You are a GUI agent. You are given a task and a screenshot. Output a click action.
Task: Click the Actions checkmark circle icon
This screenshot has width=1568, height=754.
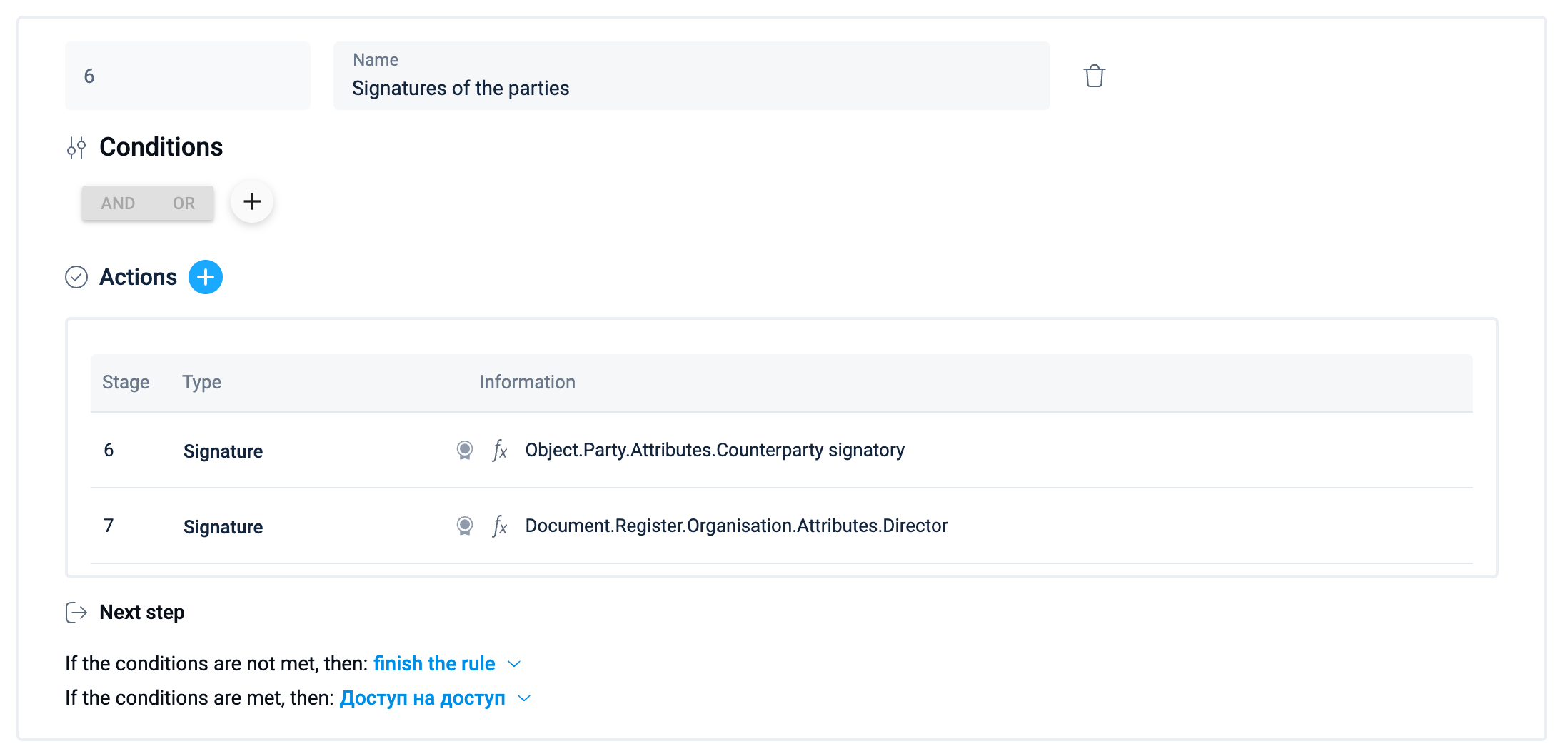(76, 277)
